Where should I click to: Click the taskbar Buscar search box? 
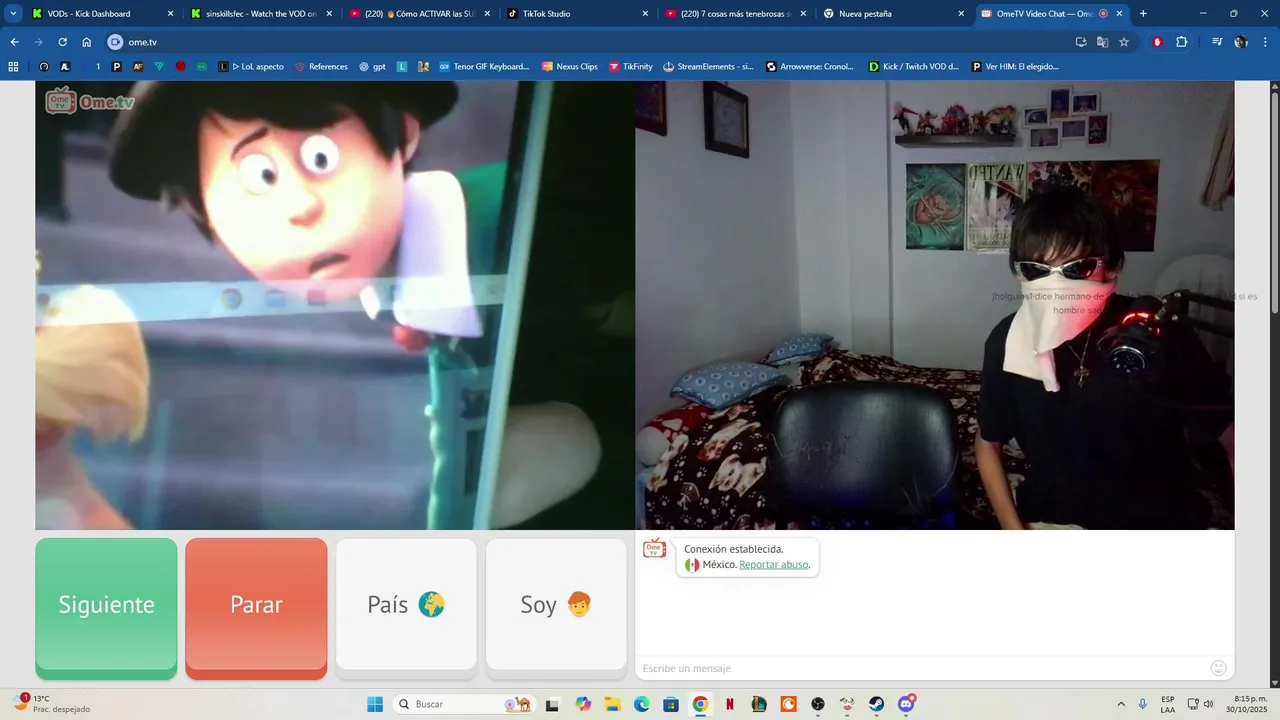point(464,704)
